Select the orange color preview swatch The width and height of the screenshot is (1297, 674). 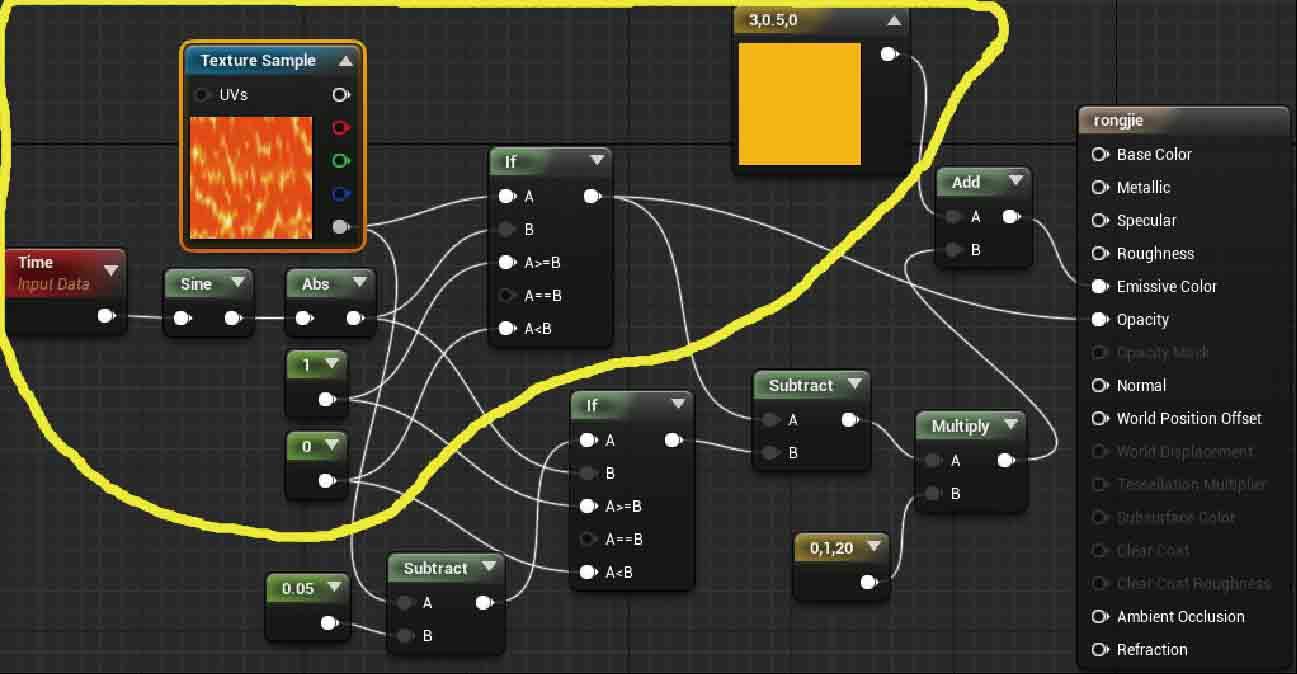click(x=799, y=103)
